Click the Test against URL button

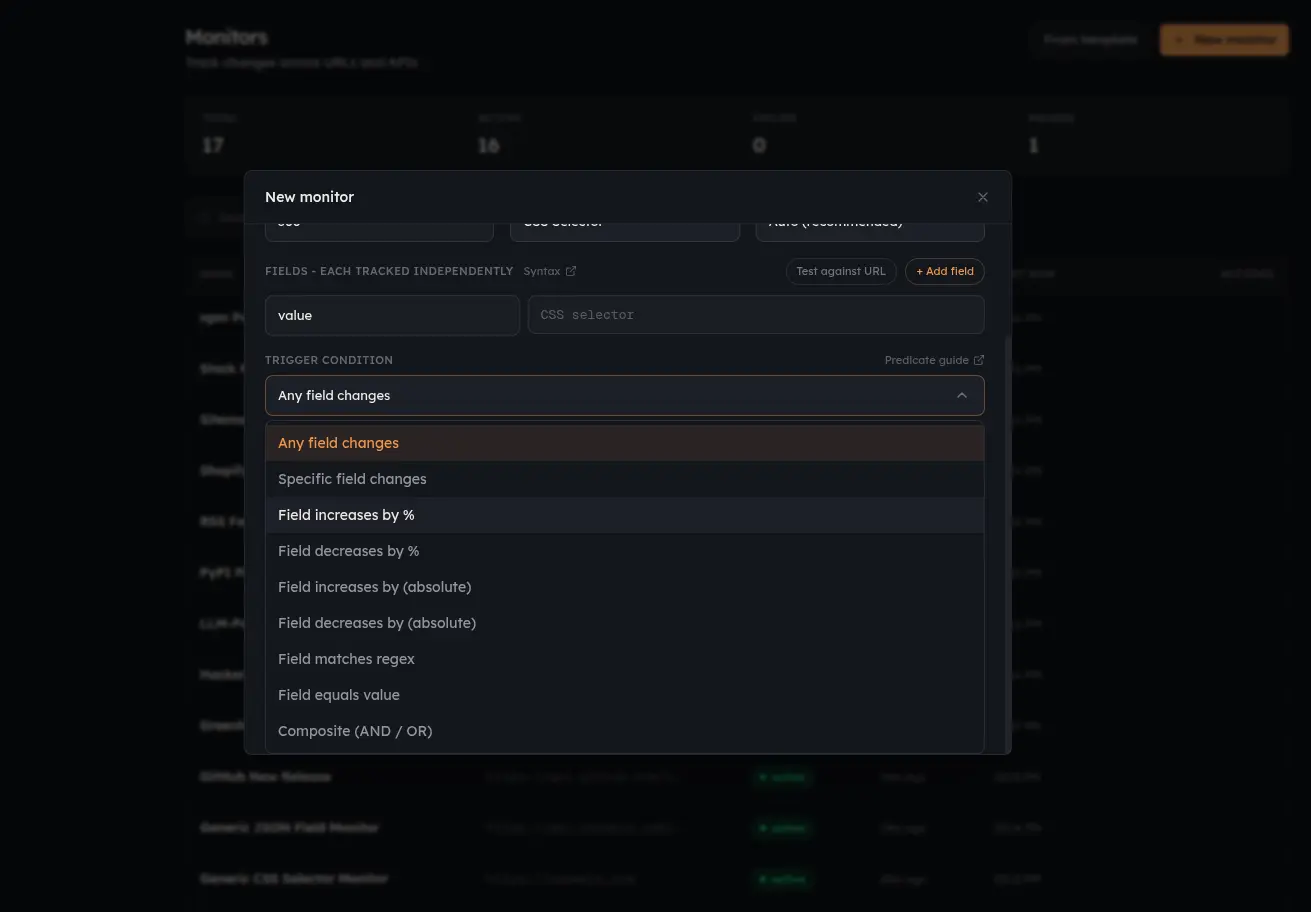tap(841, 271)
